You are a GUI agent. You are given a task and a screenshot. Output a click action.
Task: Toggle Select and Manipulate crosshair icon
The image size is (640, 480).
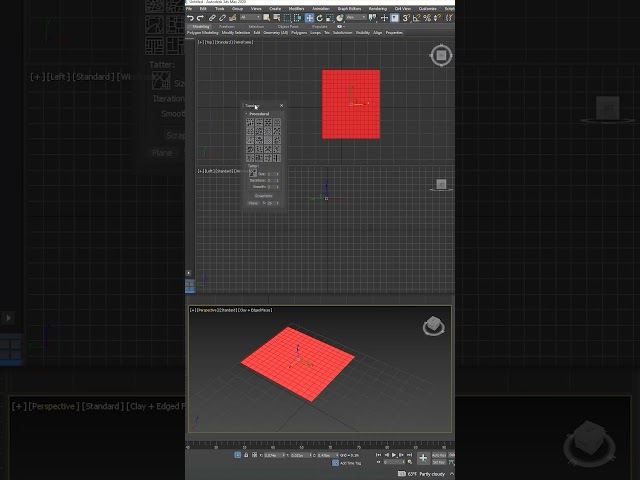(x=384, y=18)
